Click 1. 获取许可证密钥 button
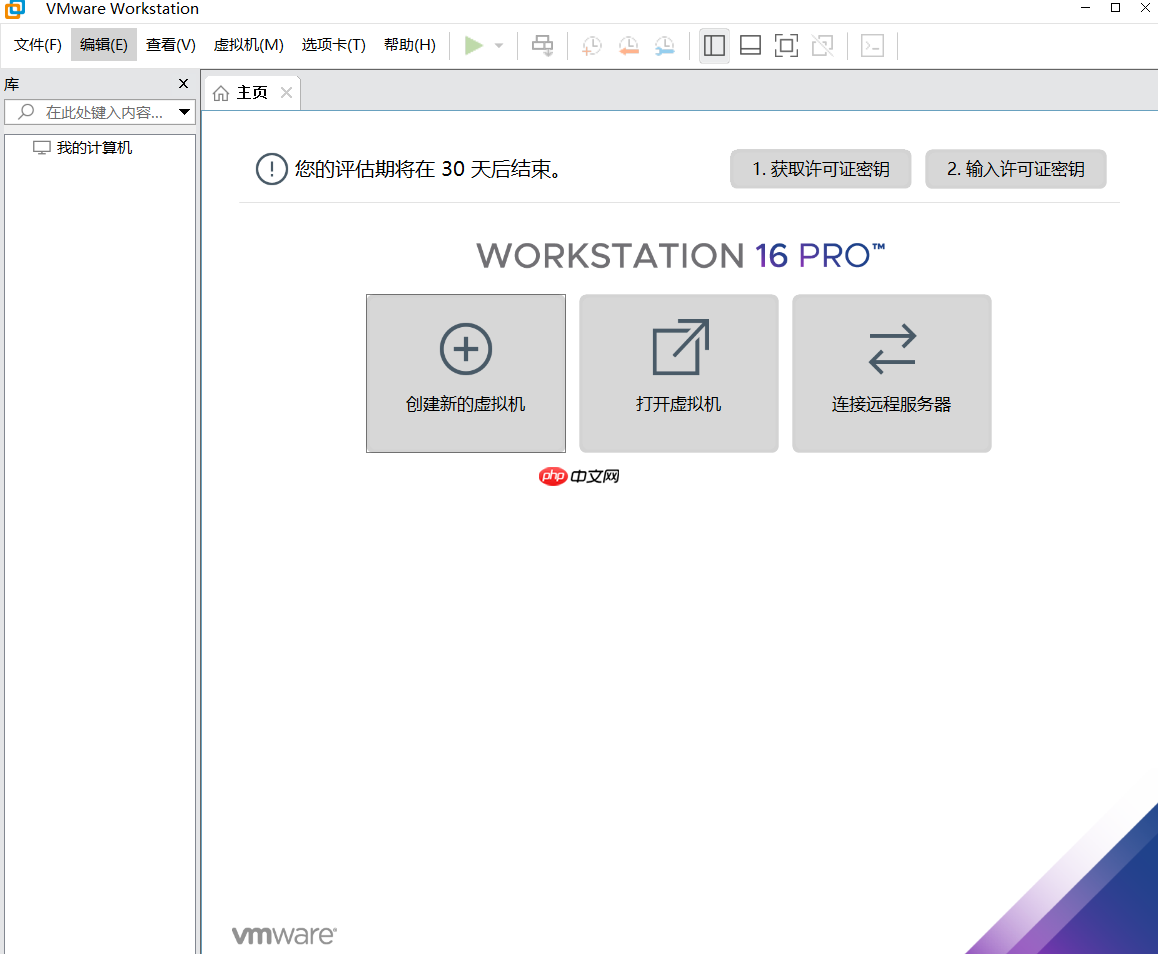Screen dimensions: 1158x954 coord(820,169)
